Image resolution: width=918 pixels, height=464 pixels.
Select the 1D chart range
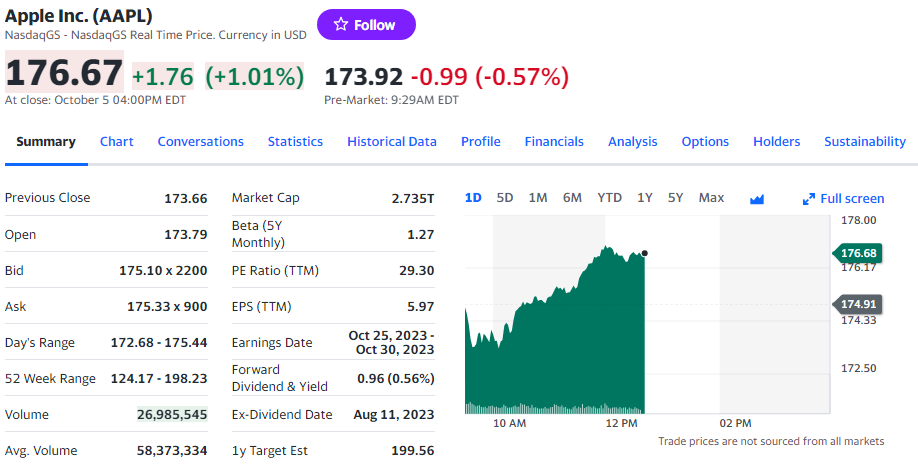[x=473, y=198]
